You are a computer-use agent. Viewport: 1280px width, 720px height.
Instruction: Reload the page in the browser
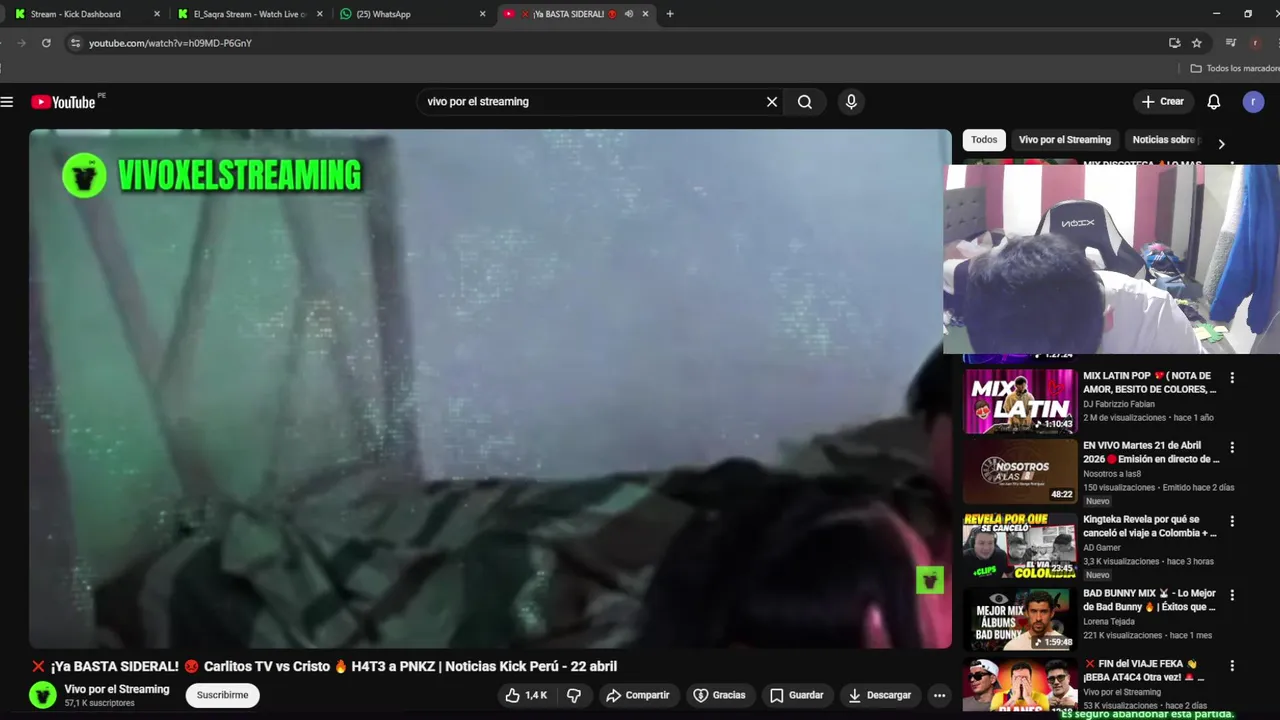pyautogui.click(x=46, y=43)
